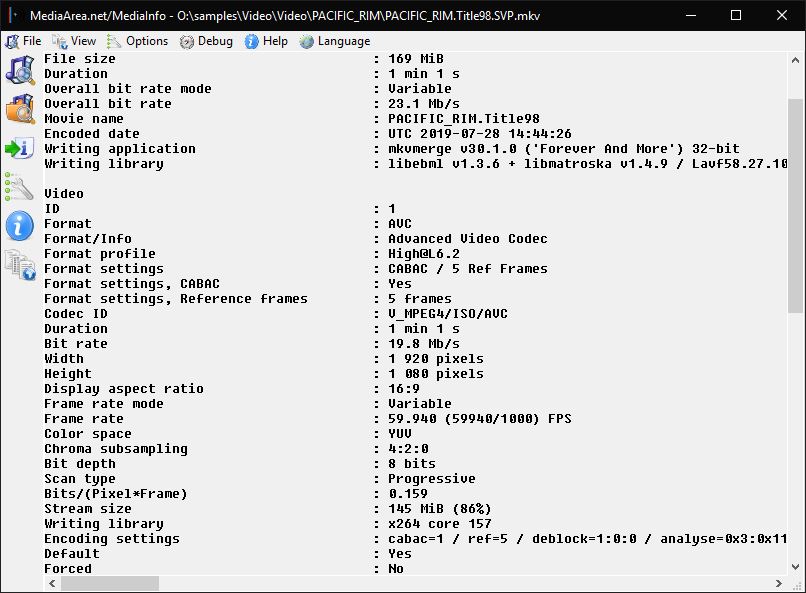Click the Open Folder icon in the sidebar

[x=20, y=109]
